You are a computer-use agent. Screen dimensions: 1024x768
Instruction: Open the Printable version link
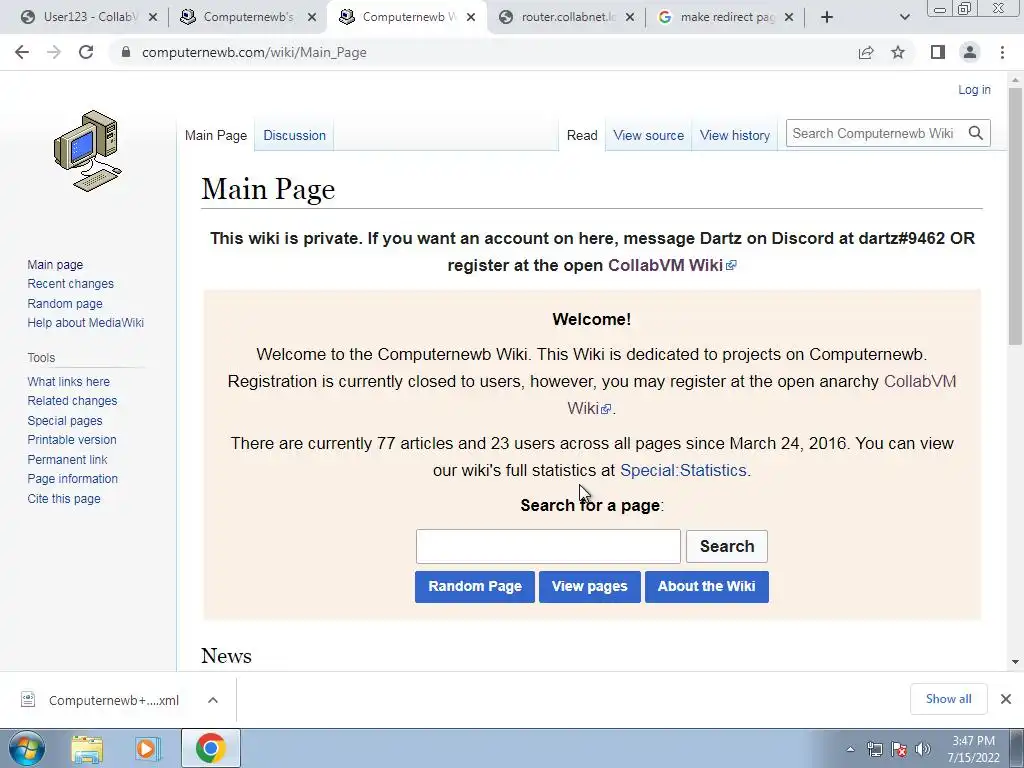tap(72, 440)
